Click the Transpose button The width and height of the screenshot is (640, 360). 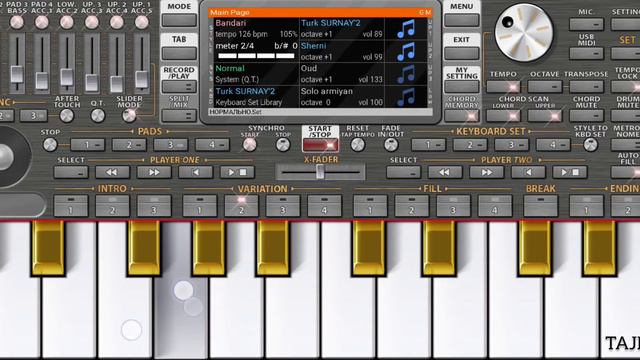587,87
